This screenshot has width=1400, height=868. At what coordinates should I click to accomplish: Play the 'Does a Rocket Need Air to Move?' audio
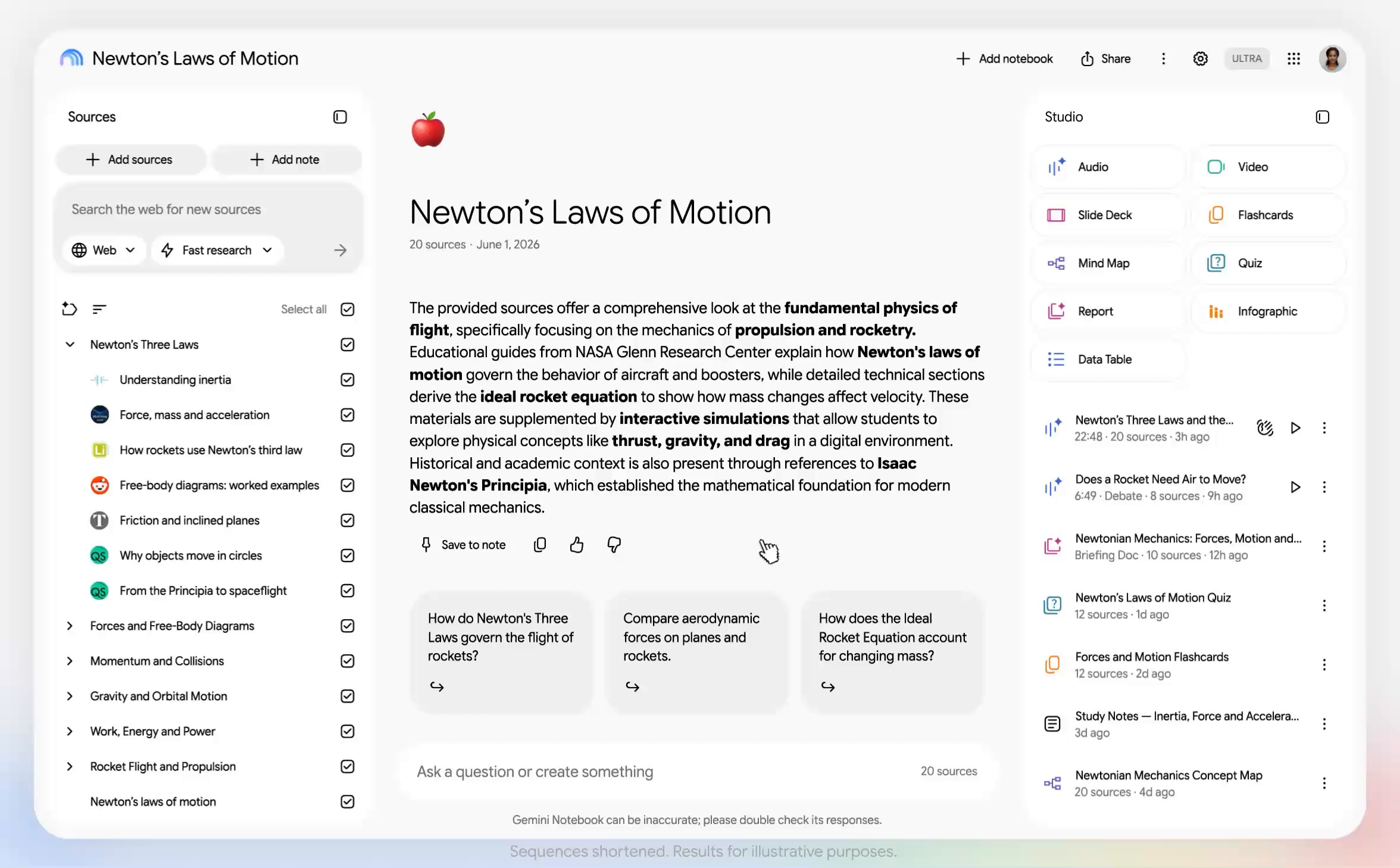tap(1295, 487)
